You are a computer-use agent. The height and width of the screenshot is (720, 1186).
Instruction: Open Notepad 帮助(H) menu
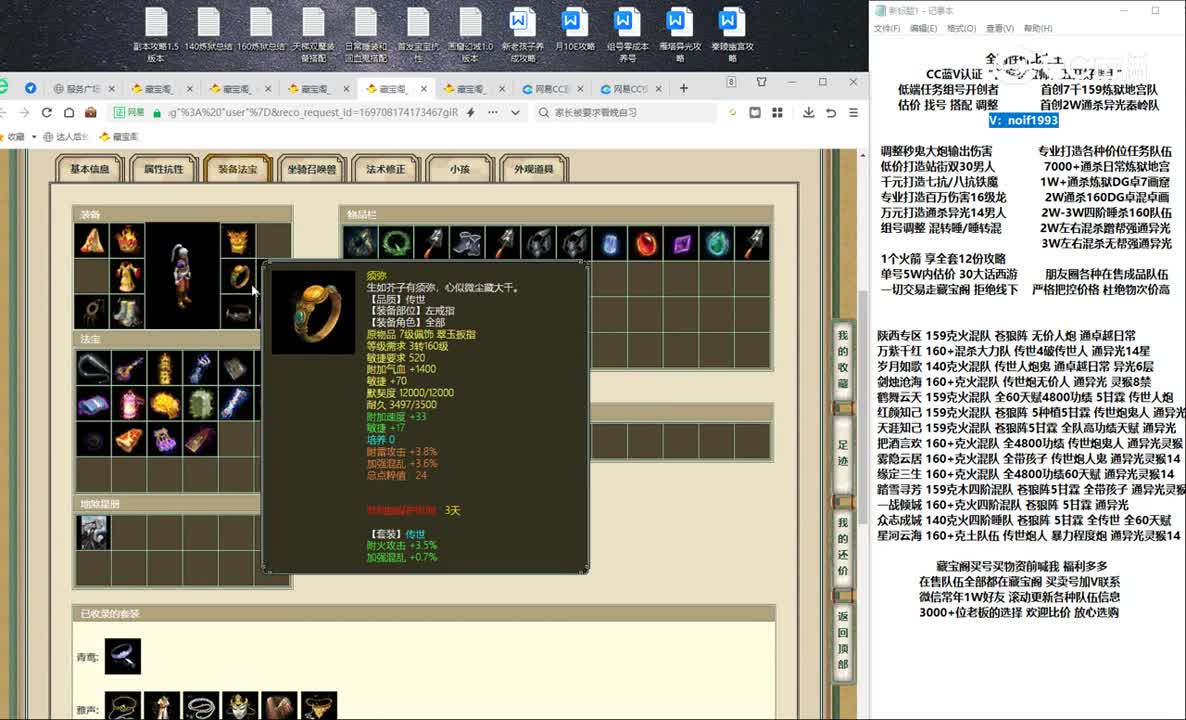click(x=1038, y=28)
